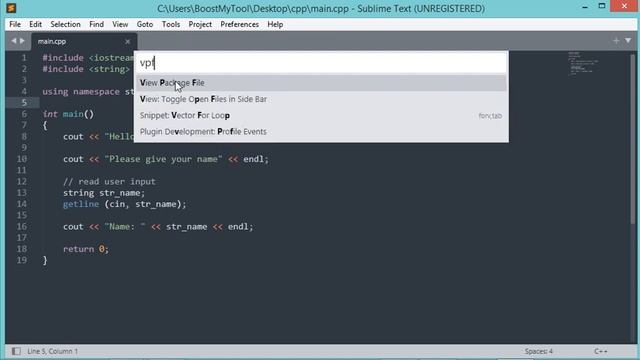The height and width of the screenshot is (360, 640).
Task: Click the command palette input field
Action: click(321, 63)
